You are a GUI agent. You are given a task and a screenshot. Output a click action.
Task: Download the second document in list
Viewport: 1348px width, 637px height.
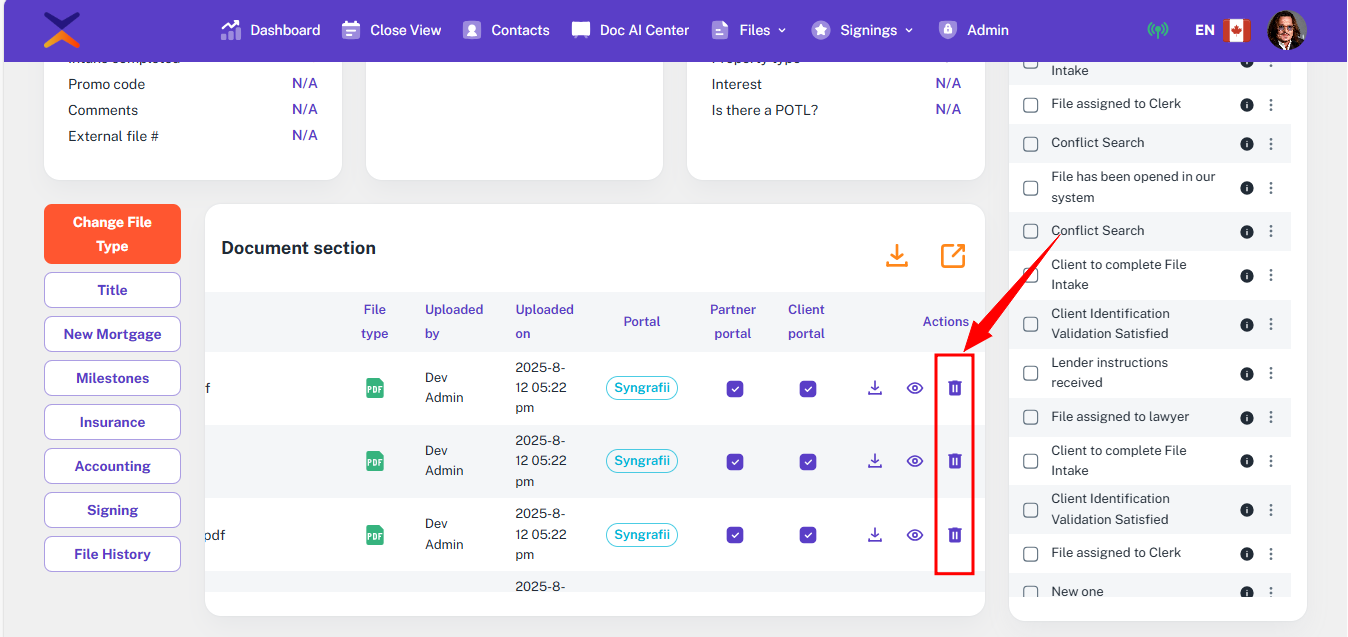875,461
